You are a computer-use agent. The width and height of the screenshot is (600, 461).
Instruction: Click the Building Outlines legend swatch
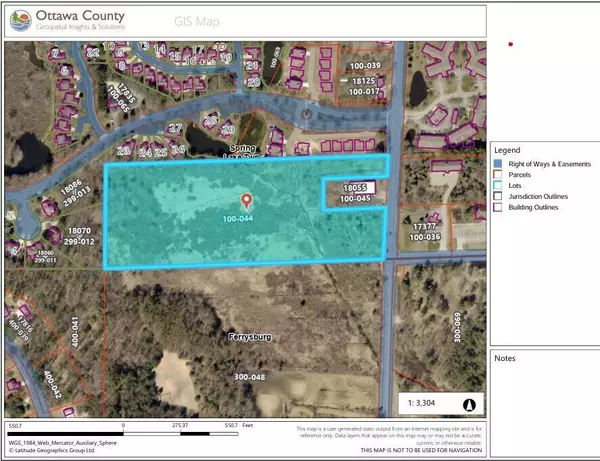(498, 207)
